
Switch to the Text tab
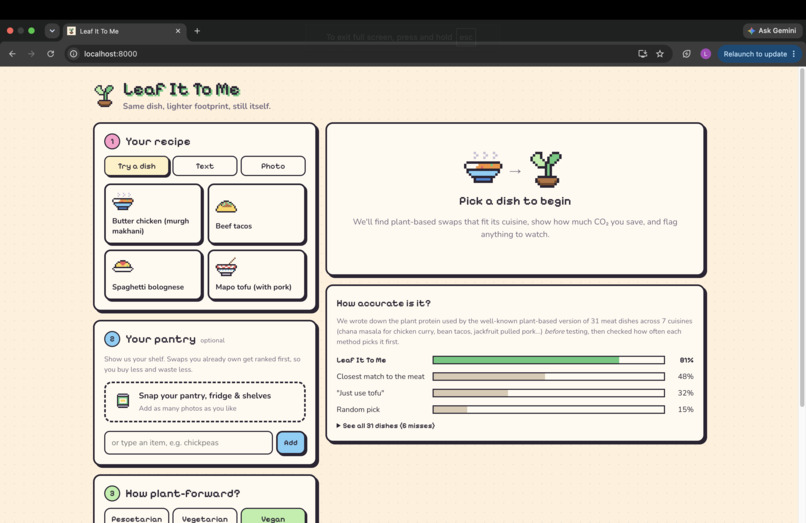[x=205, y=166]
